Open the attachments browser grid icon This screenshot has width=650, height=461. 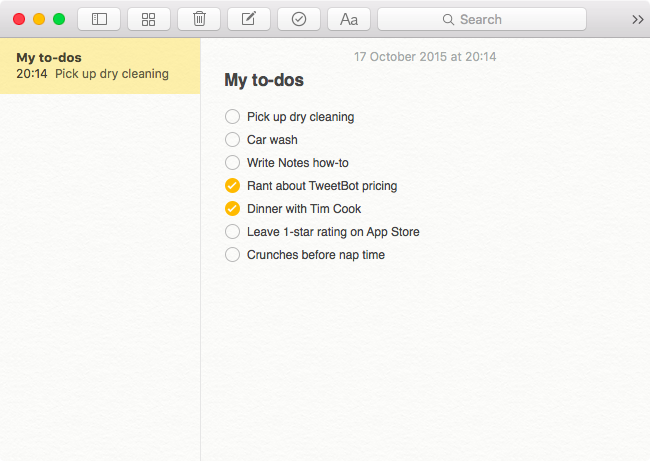tap(148, 19)
